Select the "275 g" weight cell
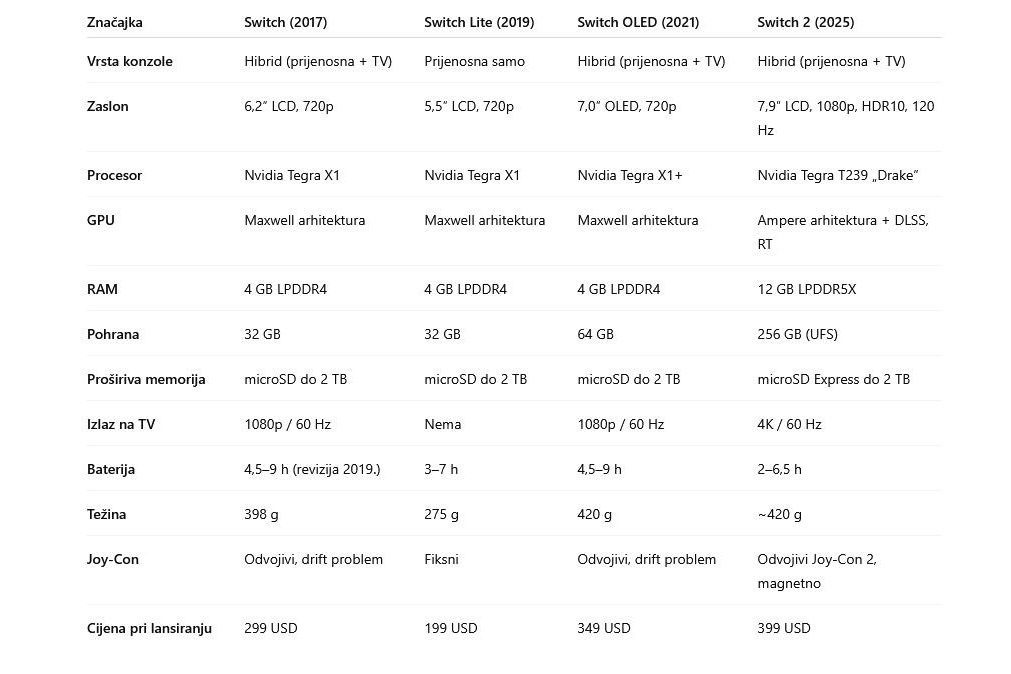 click(441, 514)
